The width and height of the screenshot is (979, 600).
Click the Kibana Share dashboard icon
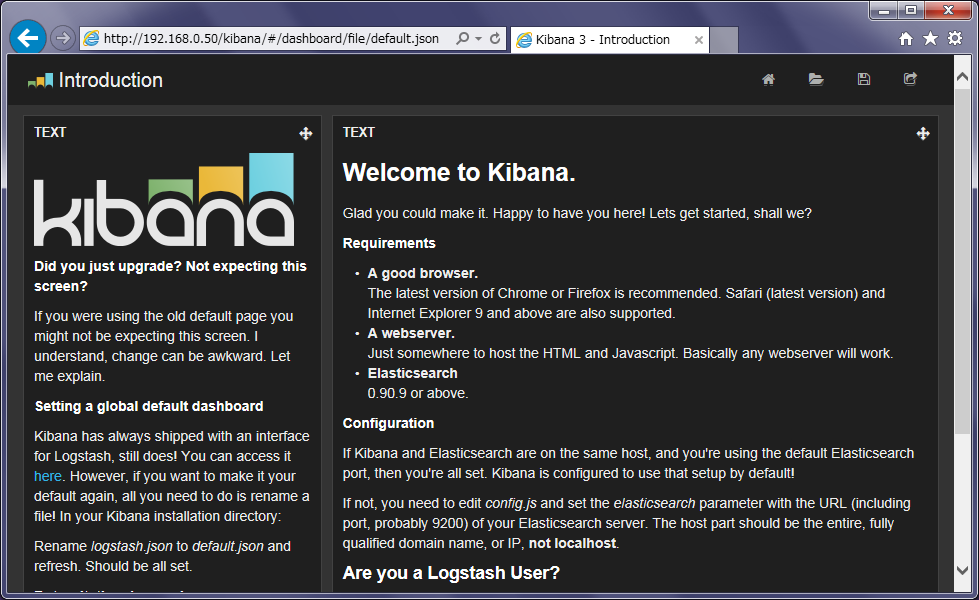tap(910, 79)
